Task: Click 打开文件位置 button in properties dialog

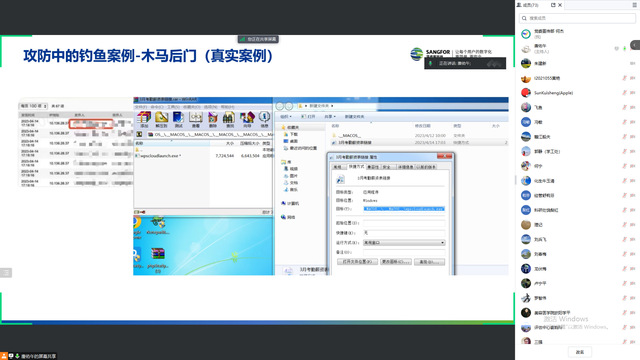Action: coord(357,262)
